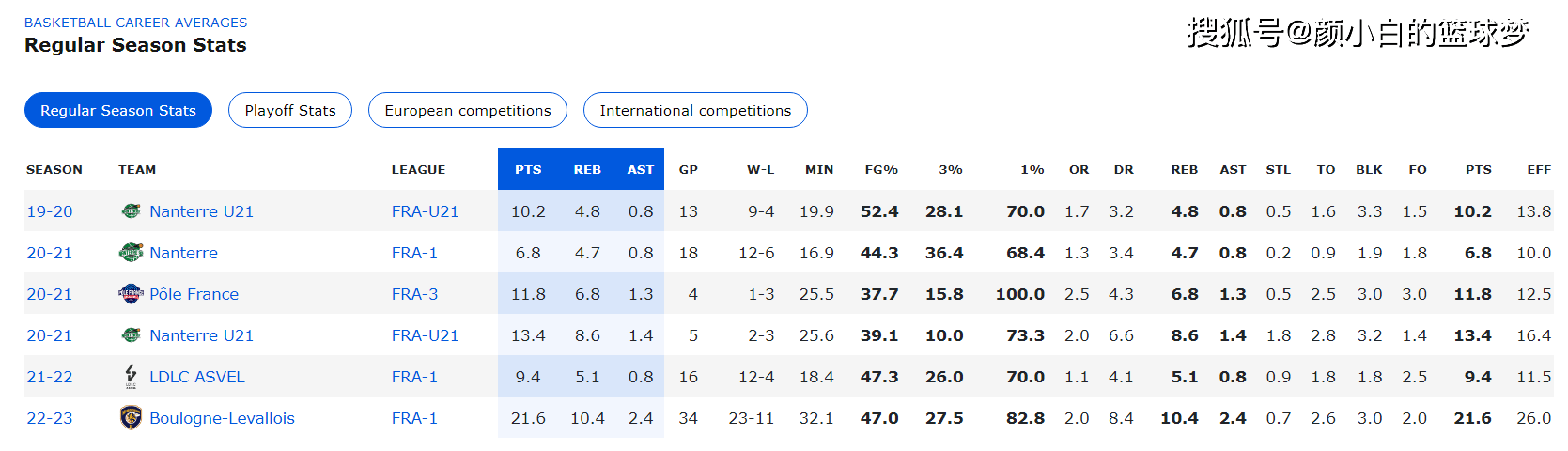
Task: Click the Boulogne-Levallois team logo
Action: tap(132, 418)
